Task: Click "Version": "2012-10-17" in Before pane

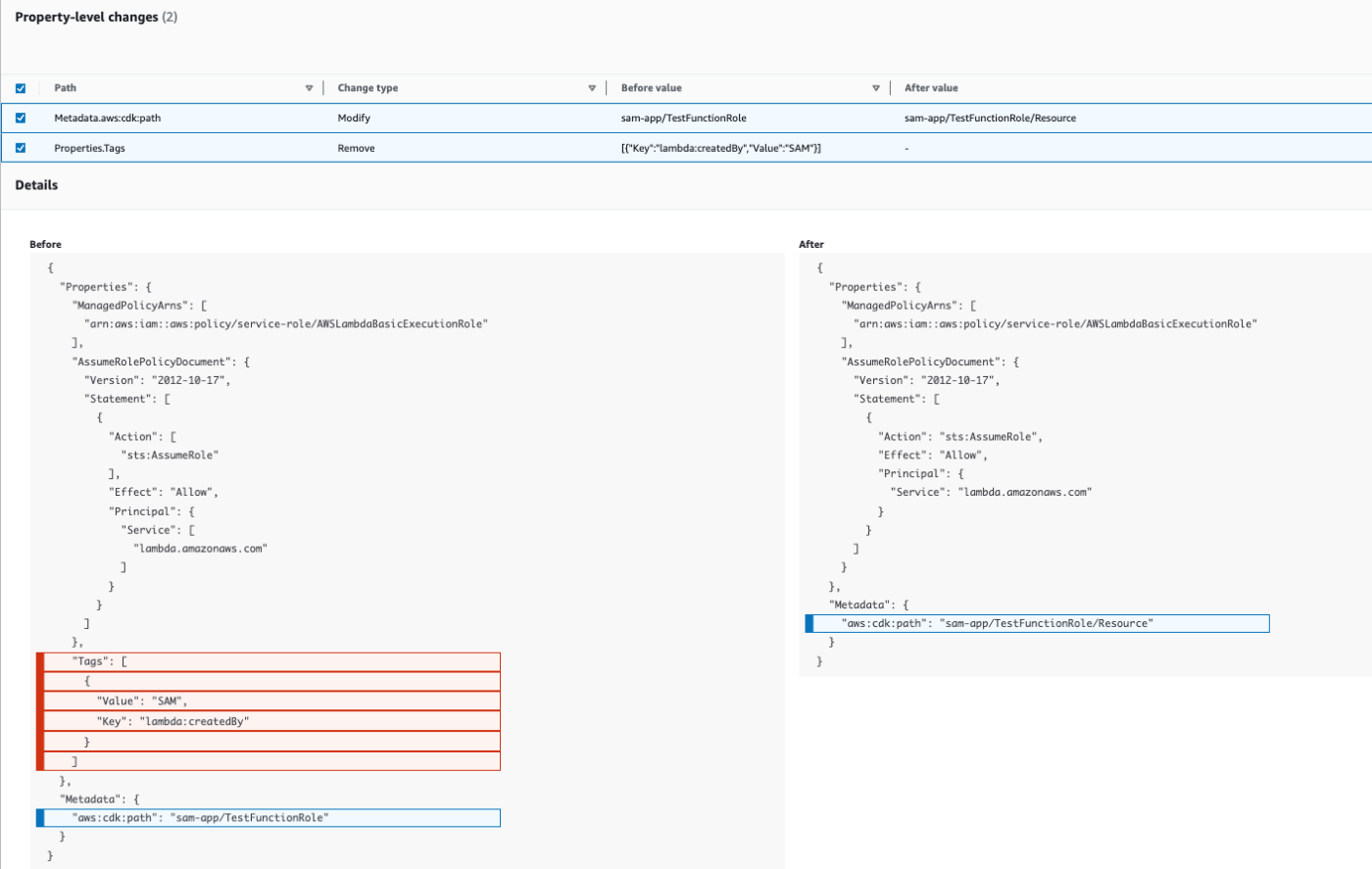Action: [158, 380]
